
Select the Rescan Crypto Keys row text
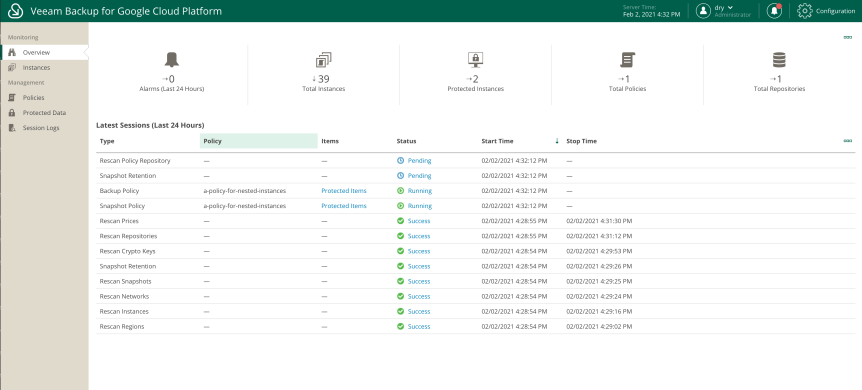[128, 251]
